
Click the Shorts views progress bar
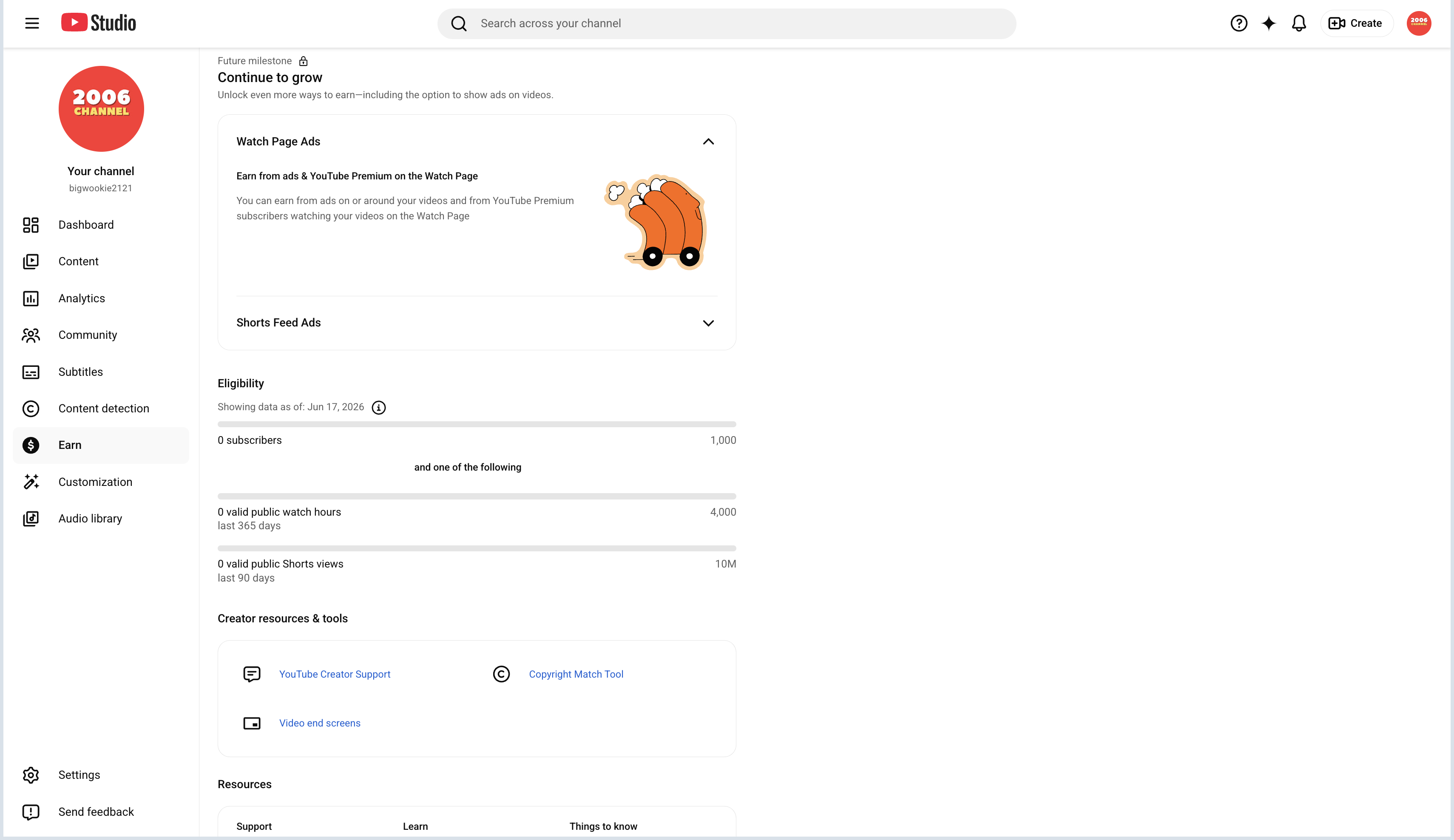tap(477, 548)
